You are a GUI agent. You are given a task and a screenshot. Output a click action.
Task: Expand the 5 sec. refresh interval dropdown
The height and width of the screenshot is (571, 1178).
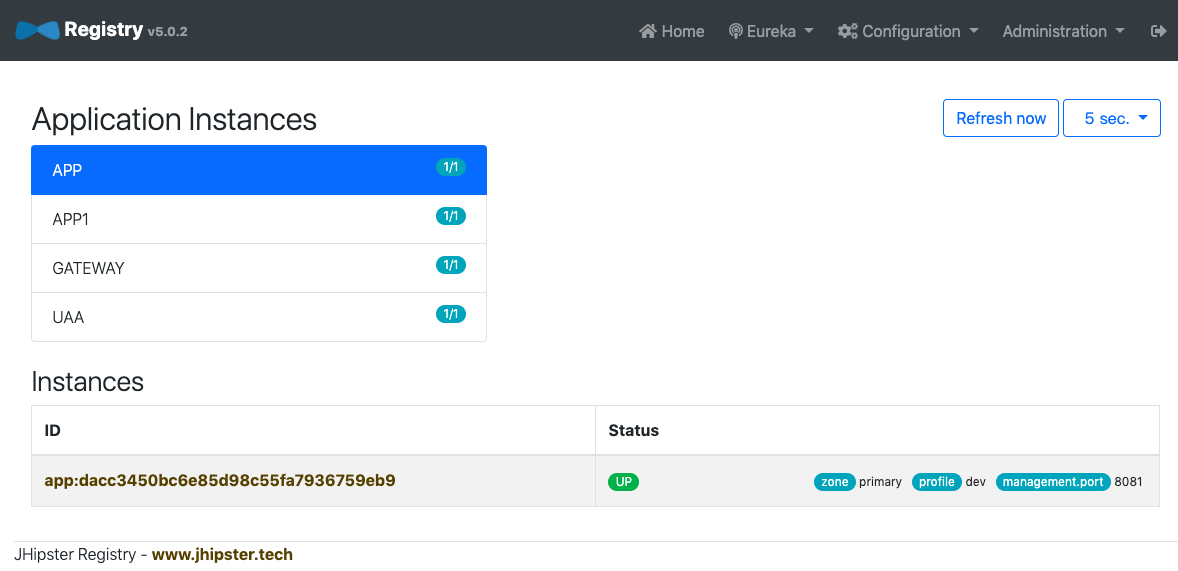tap(1112, 118)
